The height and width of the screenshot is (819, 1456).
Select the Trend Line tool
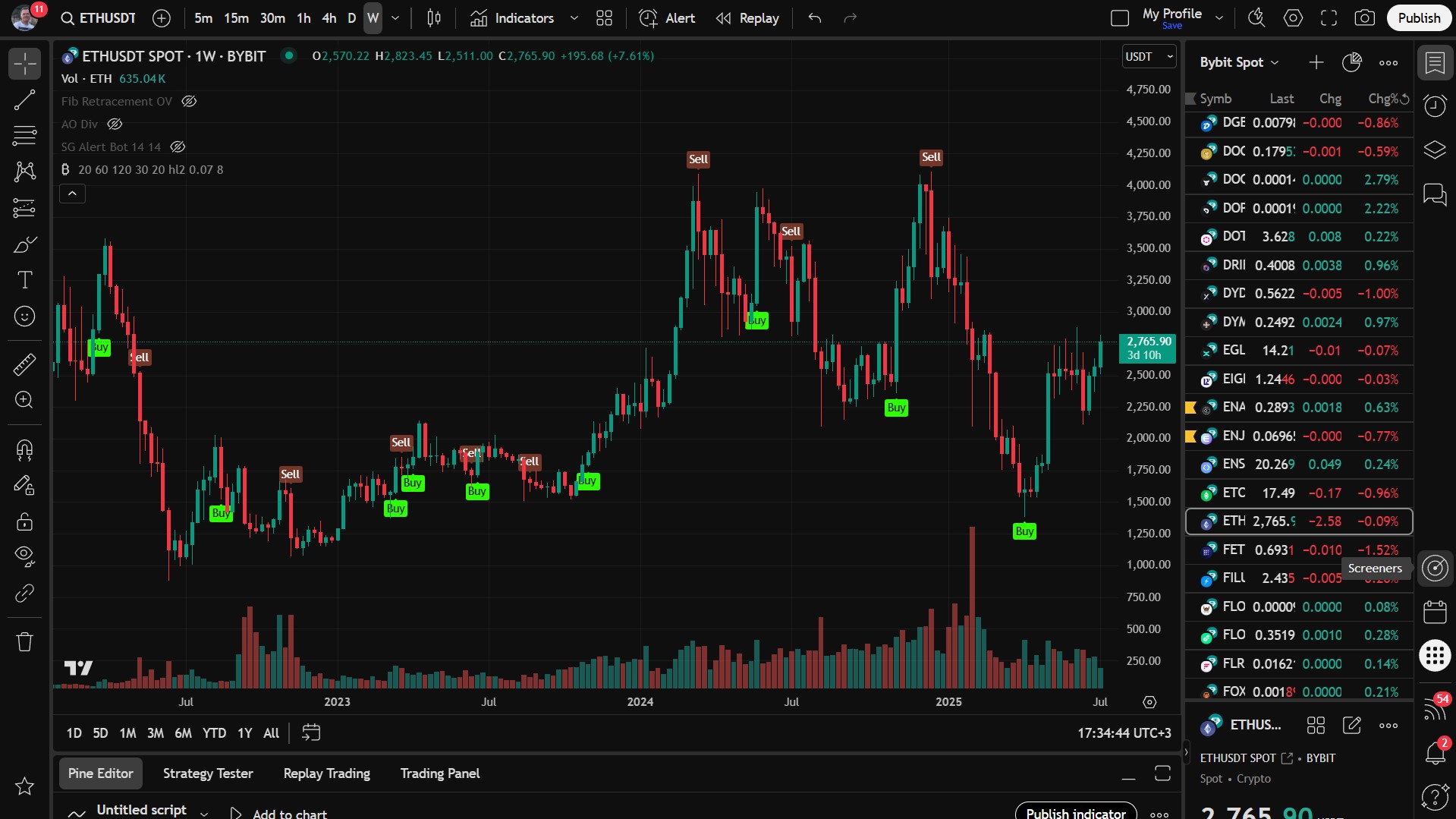pos(24,99)
